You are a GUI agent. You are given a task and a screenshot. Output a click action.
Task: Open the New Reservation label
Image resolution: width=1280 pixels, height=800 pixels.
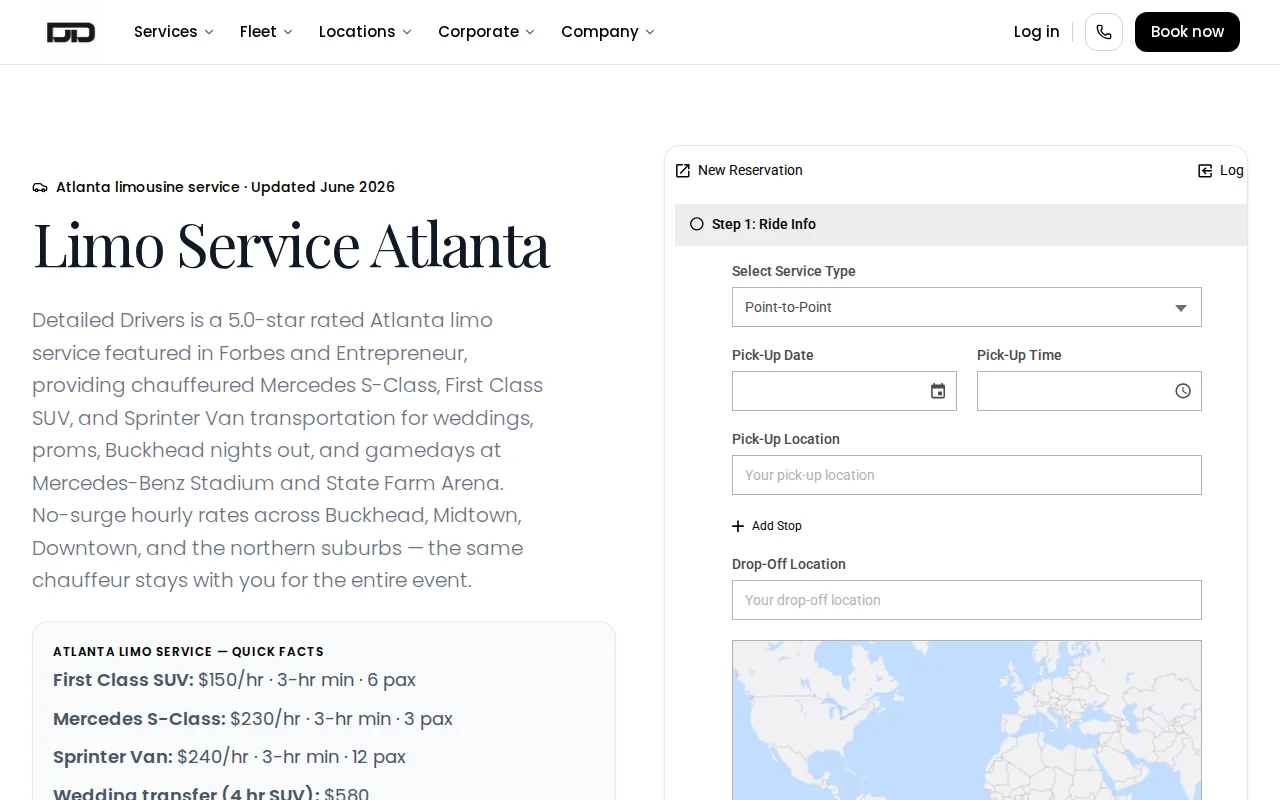tap(750, 171)
